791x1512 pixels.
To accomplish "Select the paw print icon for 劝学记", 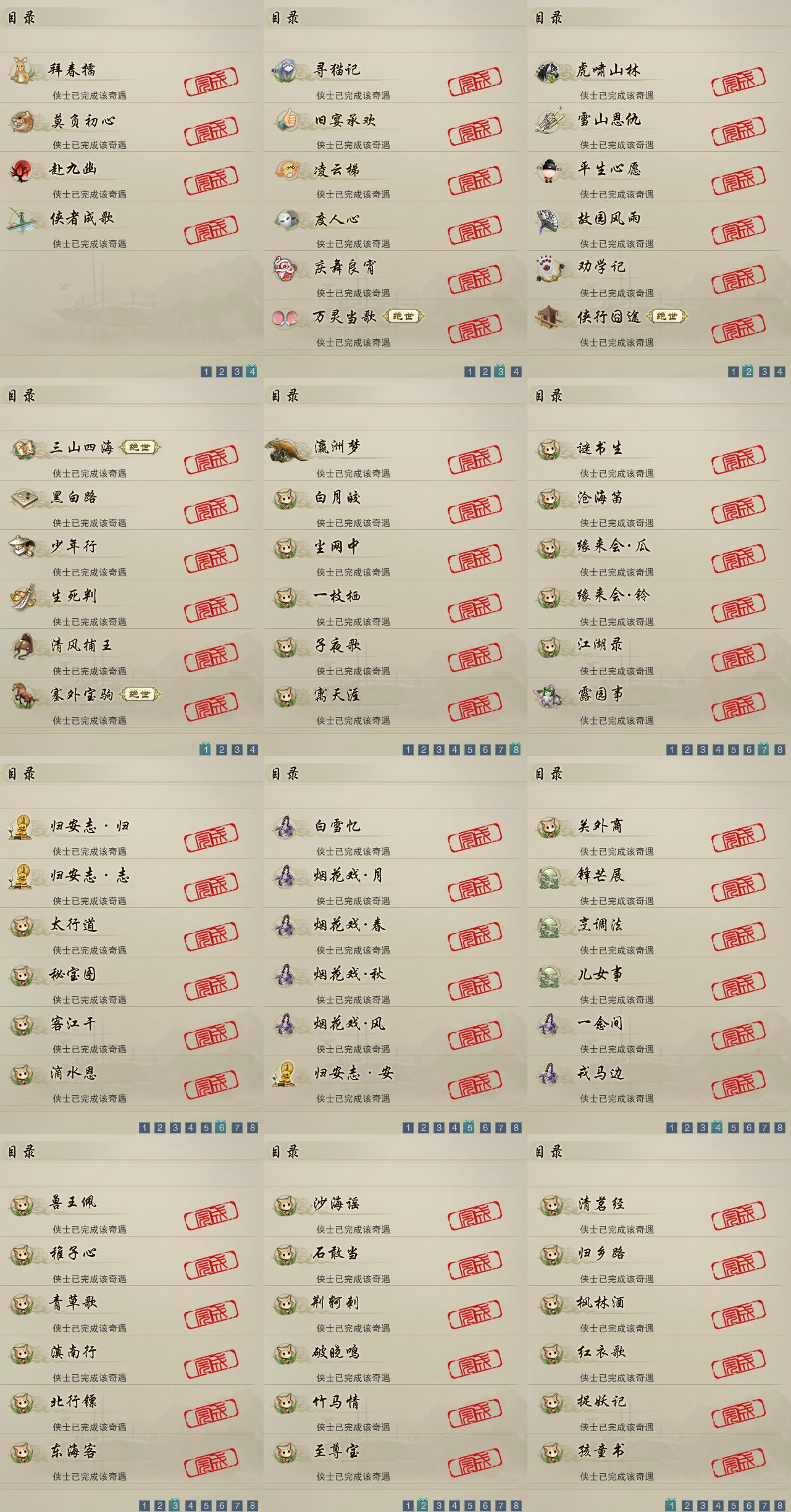I will (550, 269).
